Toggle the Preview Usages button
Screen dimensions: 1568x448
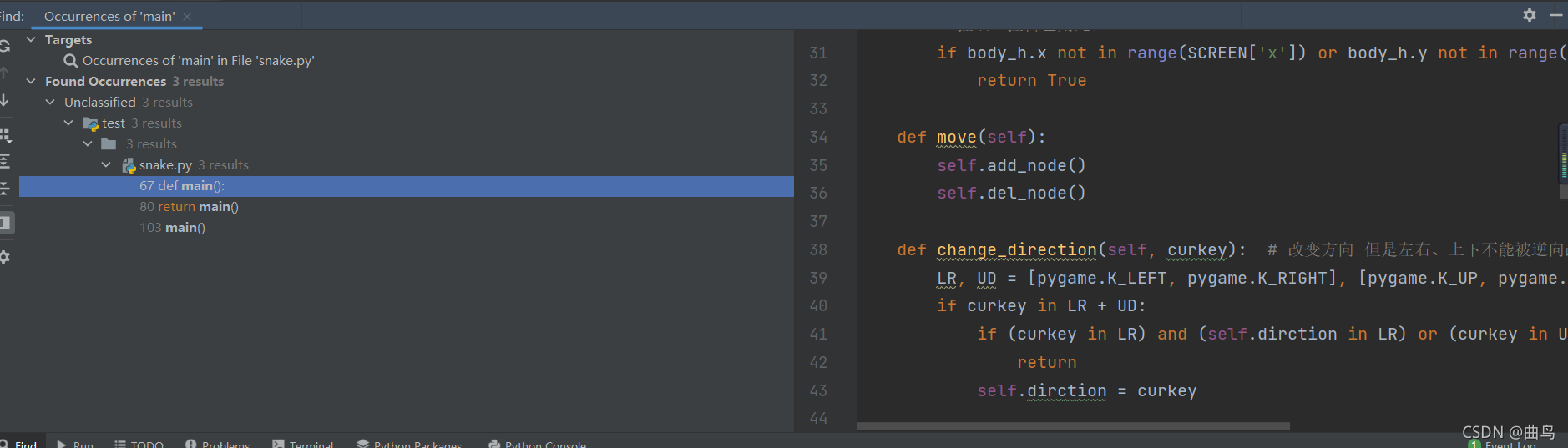coord(6,223)
